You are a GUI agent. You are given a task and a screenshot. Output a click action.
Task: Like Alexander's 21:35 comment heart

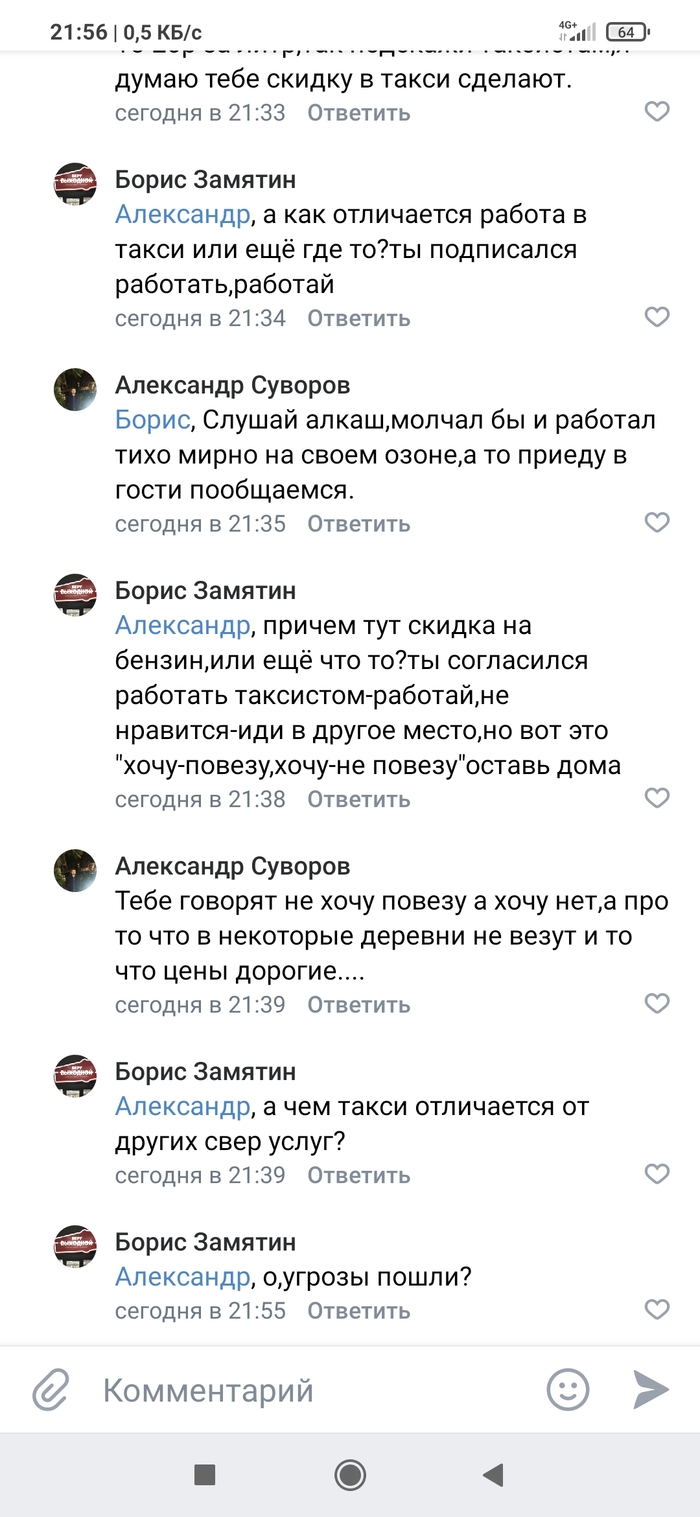coord(656,523)
